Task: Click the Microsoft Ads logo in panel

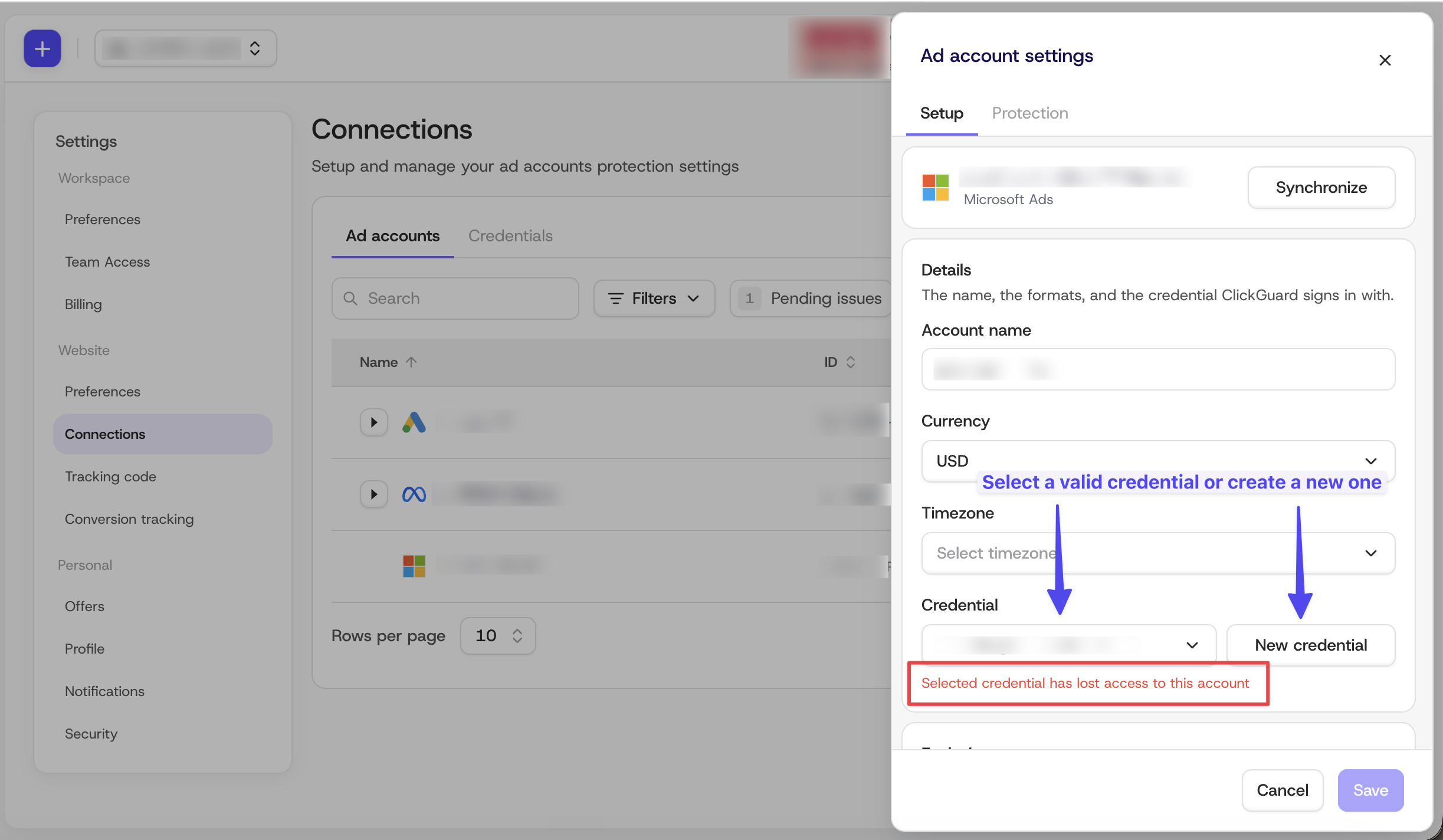Action: (935, 188)
